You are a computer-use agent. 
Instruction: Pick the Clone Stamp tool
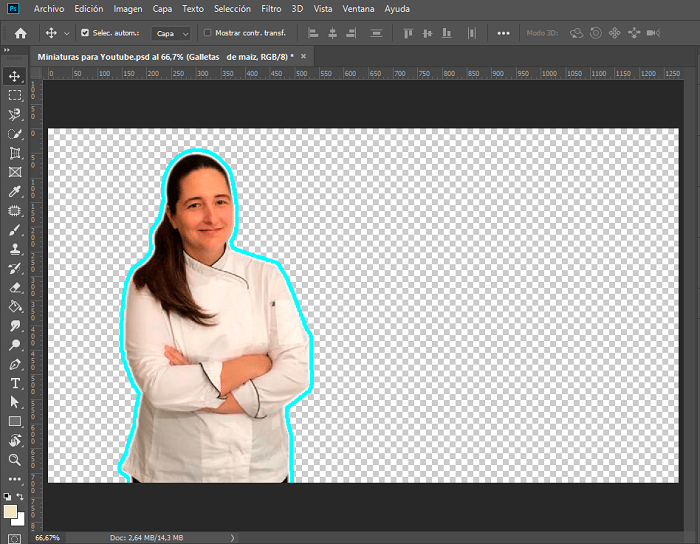(x=15, y=249)
